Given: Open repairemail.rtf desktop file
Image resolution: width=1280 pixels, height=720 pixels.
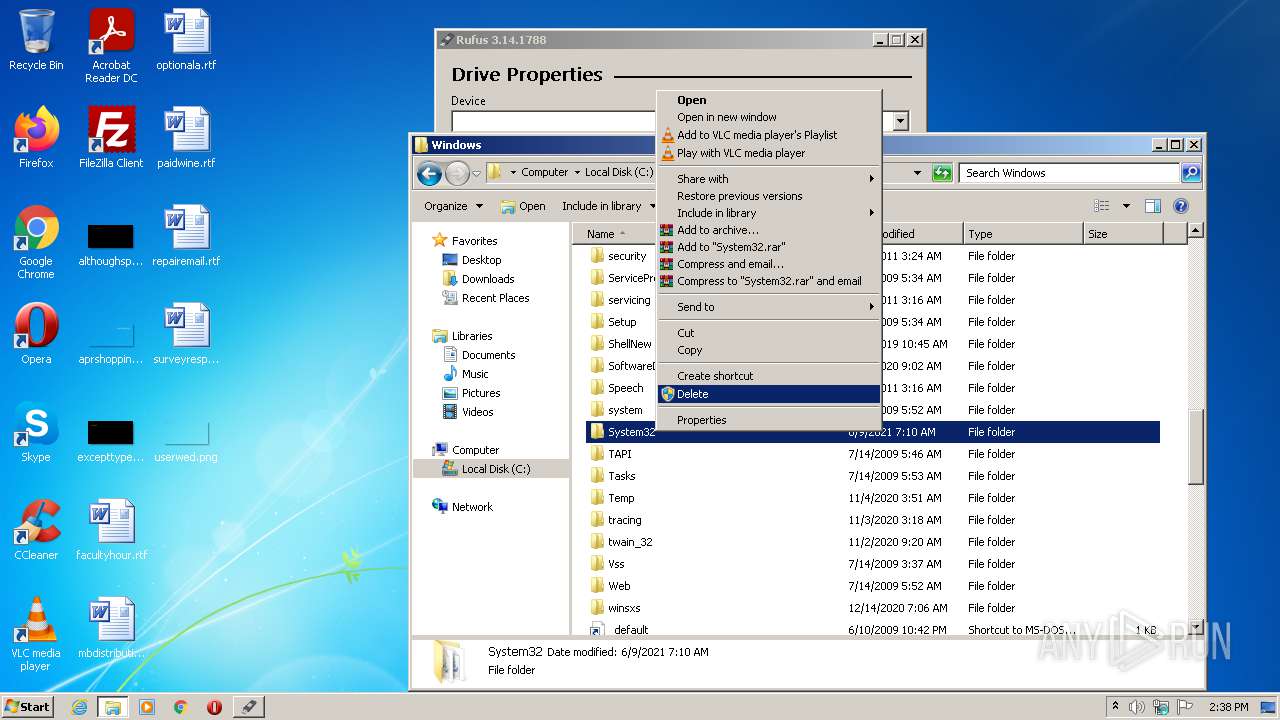Looking at the screenshot, I should pyautogui.click(x=186, y=236).
